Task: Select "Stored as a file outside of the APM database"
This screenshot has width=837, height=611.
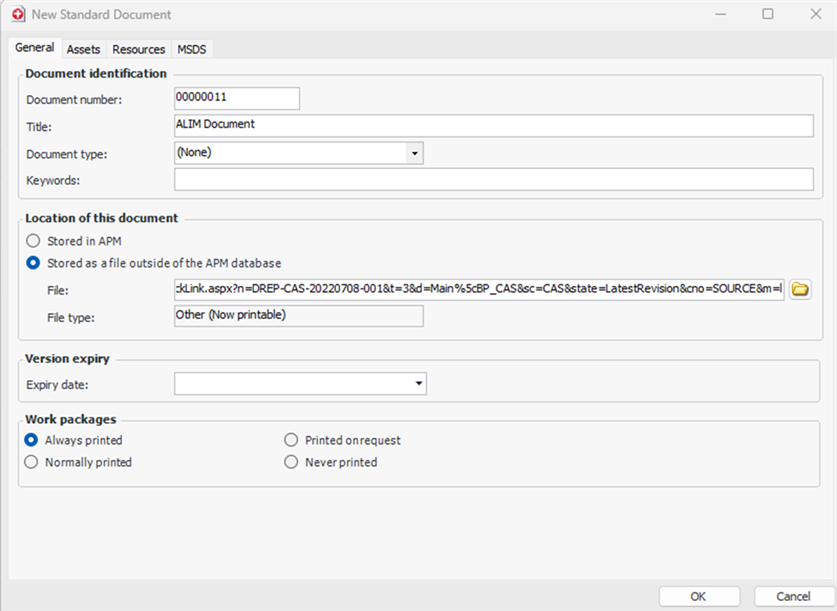Action: point(32,263)
